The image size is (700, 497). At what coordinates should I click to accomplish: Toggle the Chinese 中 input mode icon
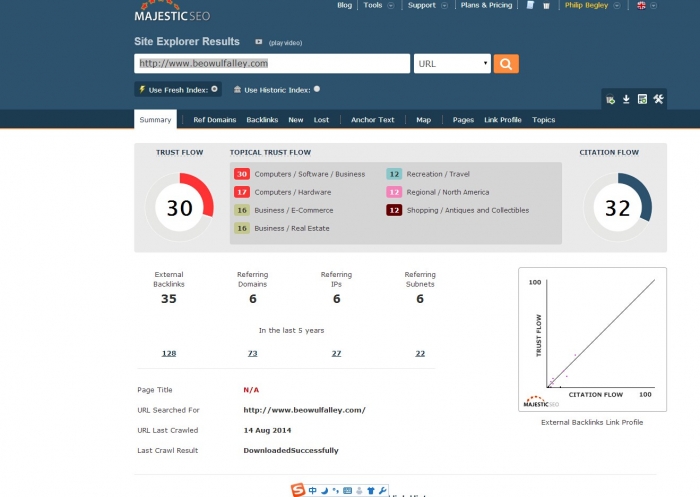312,490
